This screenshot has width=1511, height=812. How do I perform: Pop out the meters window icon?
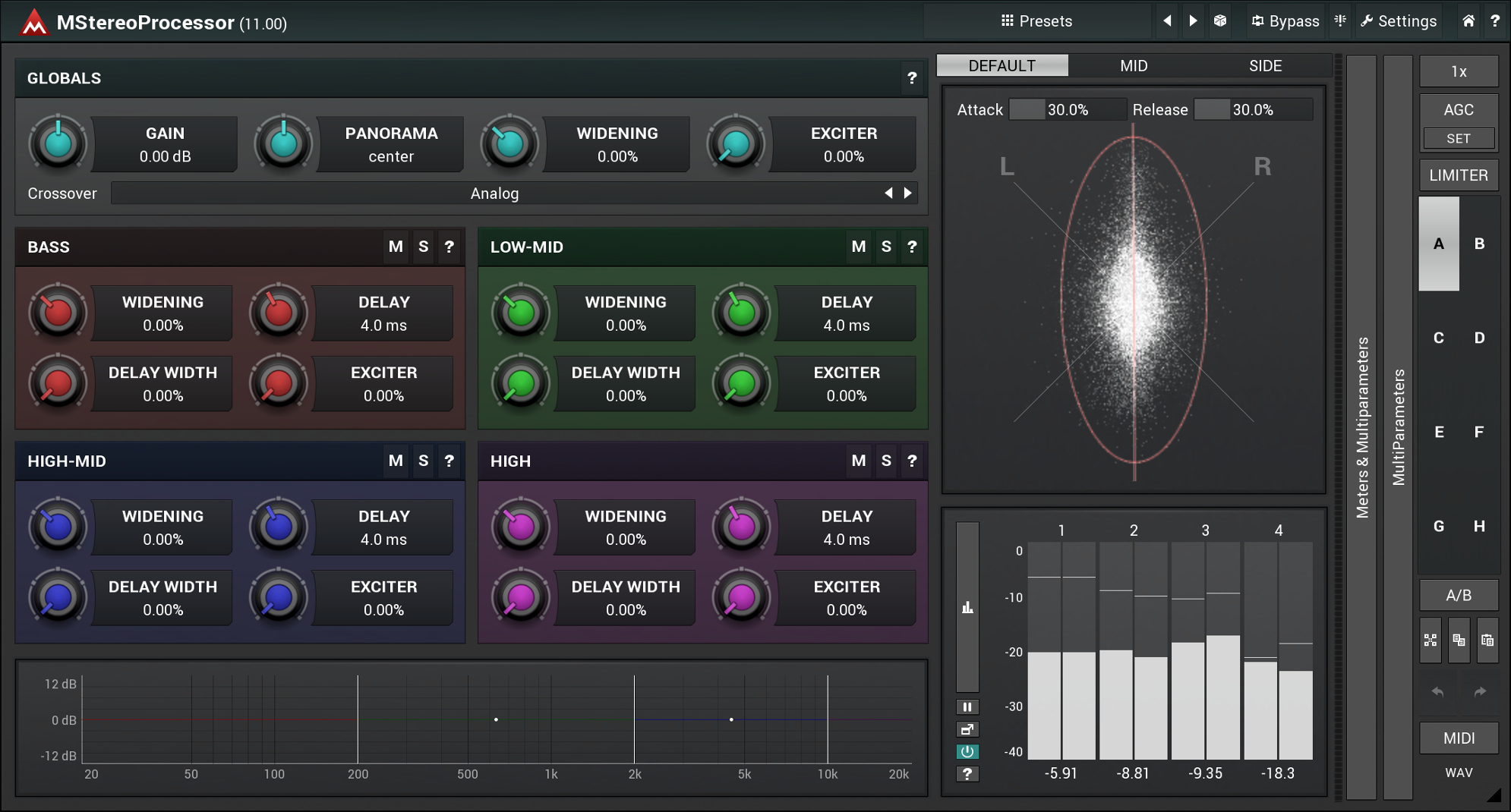click(967, 729)
